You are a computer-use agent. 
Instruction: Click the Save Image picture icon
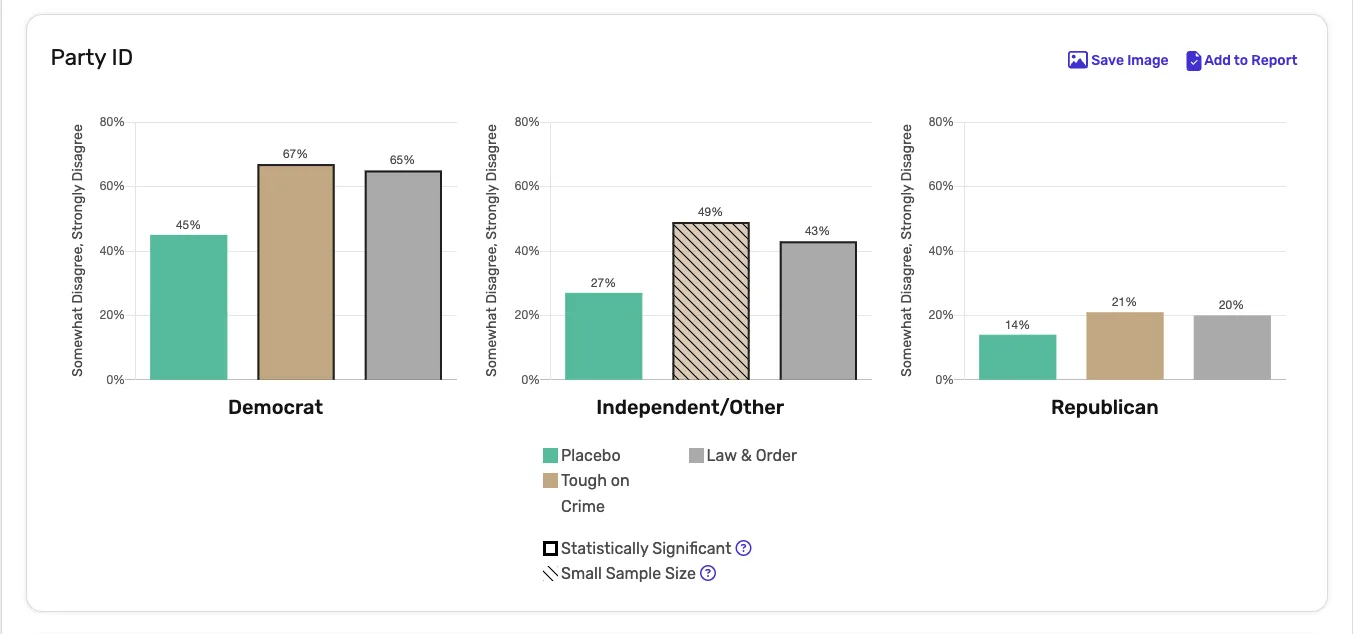coord(1077,60)
